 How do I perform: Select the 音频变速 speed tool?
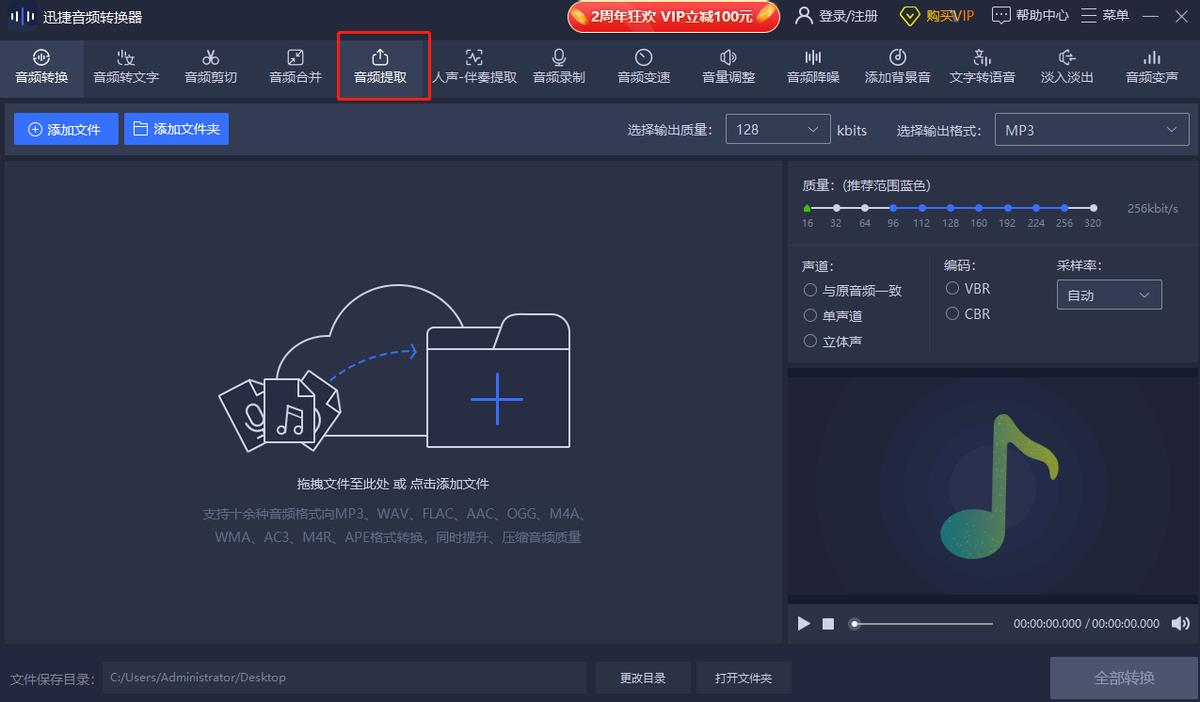coord(643,66)
